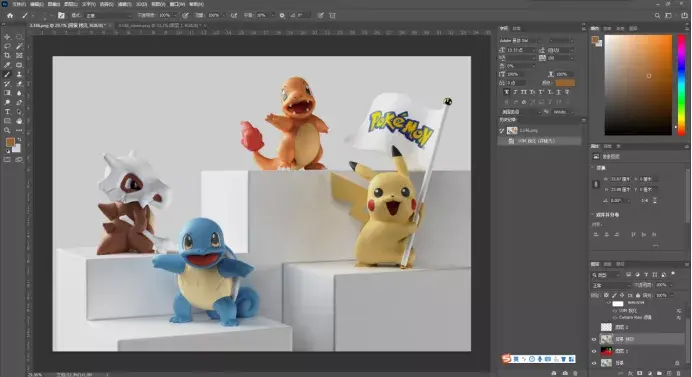Lock layer position in the Layers panel
This screenshot has height=377, width=692.
pyautogui.click(x=622, y=295)
